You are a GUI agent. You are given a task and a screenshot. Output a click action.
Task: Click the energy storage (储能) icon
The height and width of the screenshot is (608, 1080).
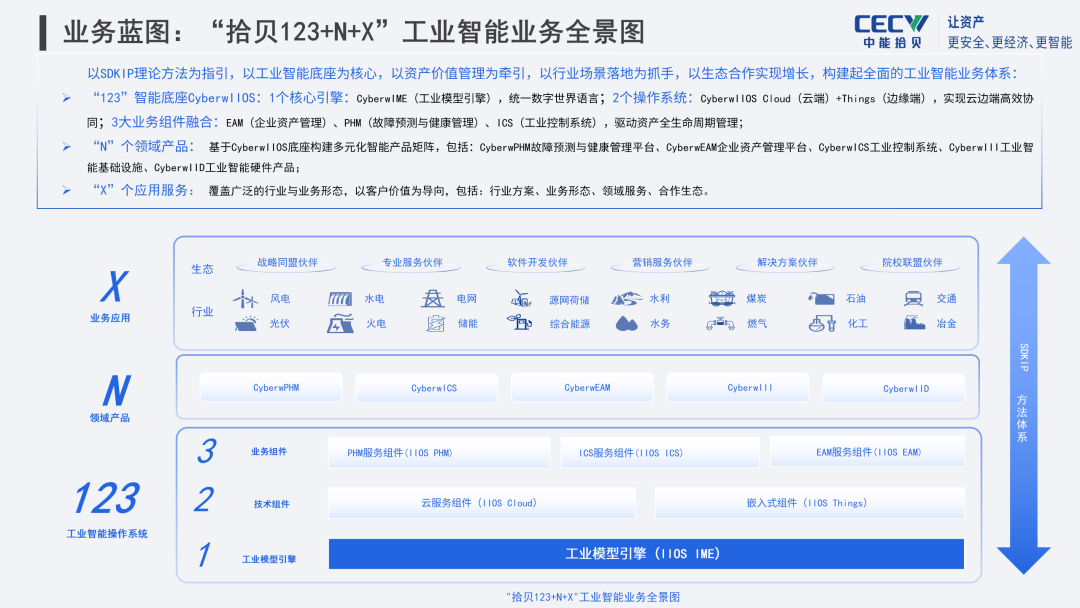point(435,323)
